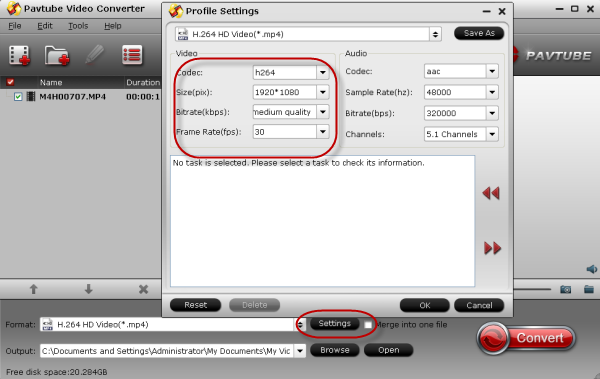This screenshot has width=600, height=379.
Task: Confirm with the OK button
Action: [x=425, y=305]
